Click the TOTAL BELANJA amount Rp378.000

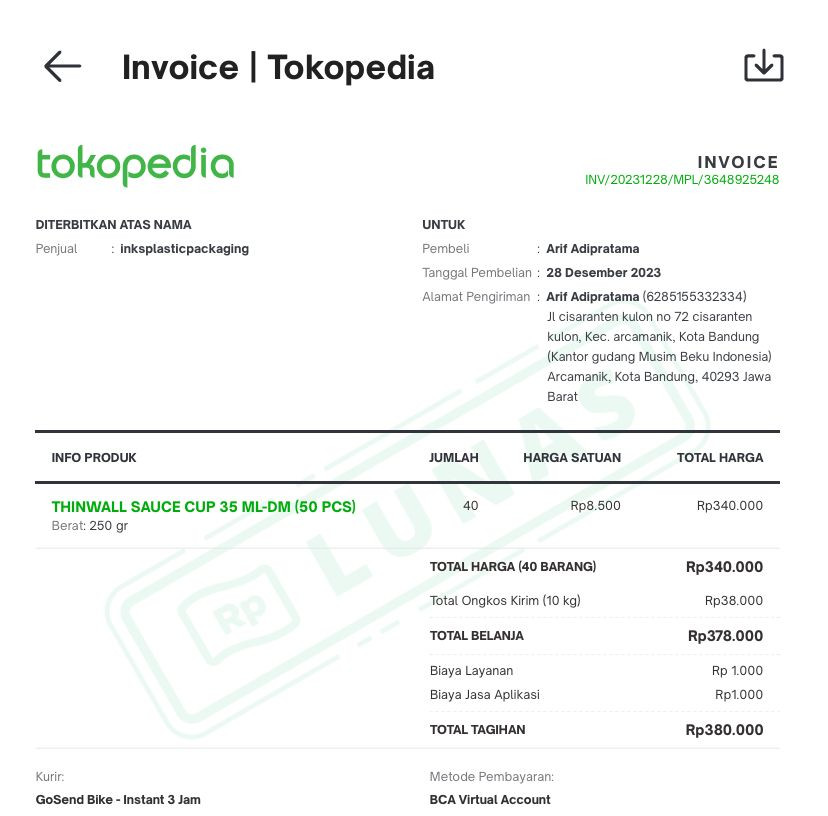pos(725,636)
